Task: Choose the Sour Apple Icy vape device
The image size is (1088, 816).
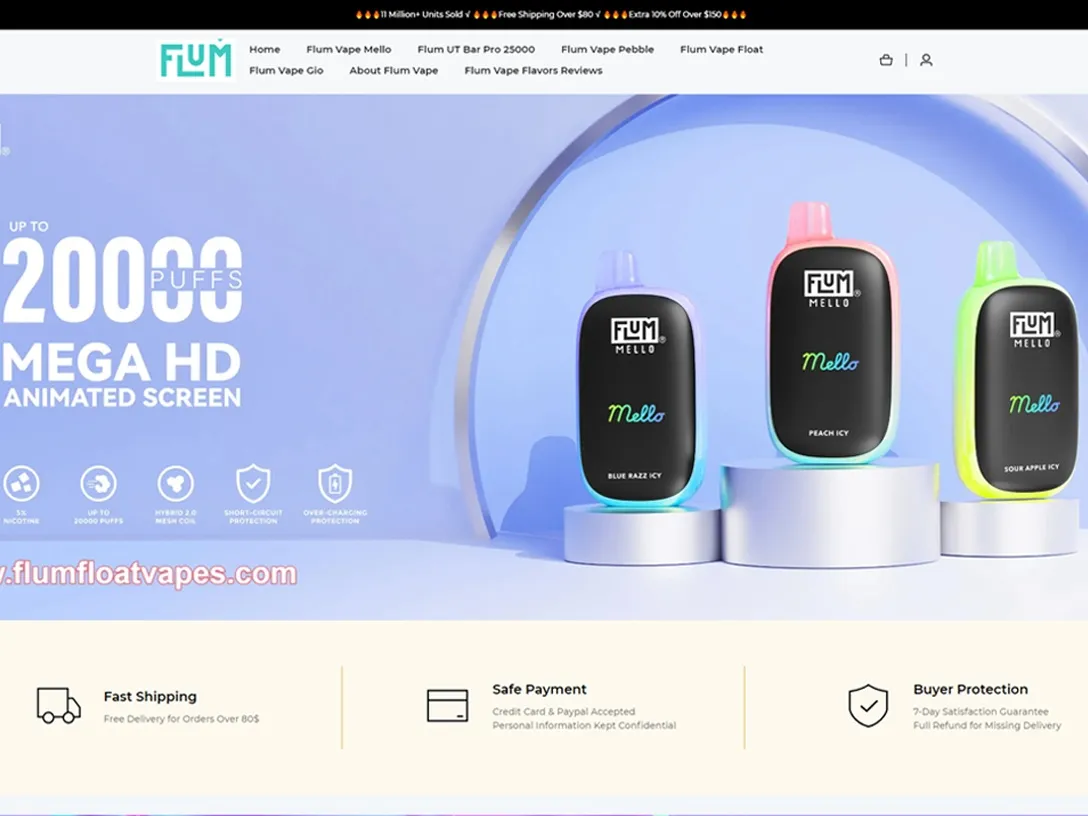Action: tap(1019, 370)
